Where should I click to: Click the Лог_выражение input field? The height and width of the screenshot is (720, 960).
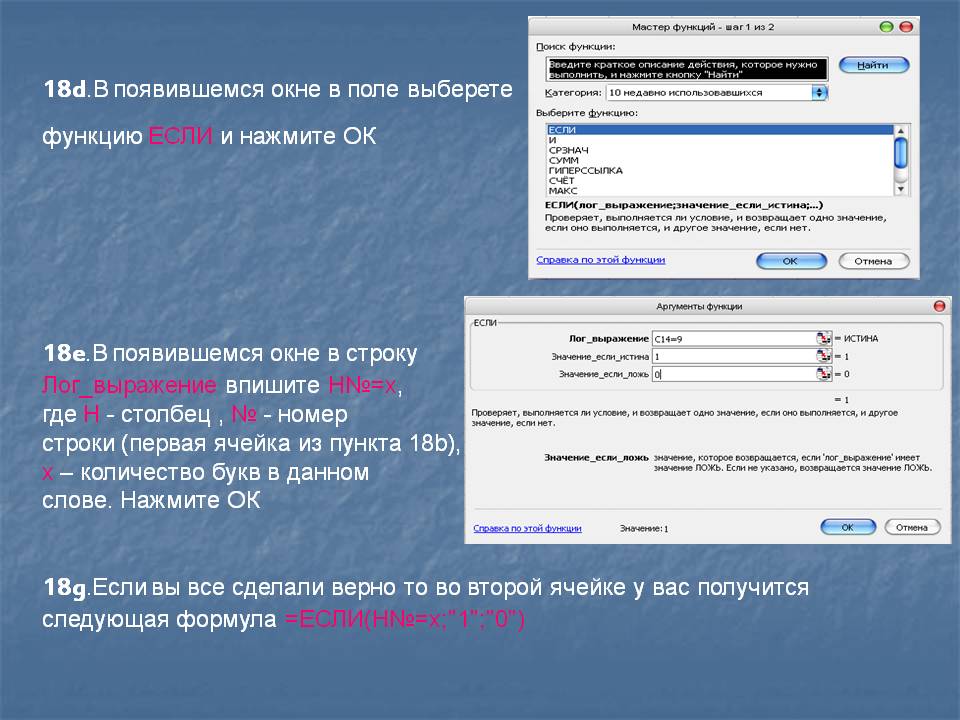click(x=732, y=338)
